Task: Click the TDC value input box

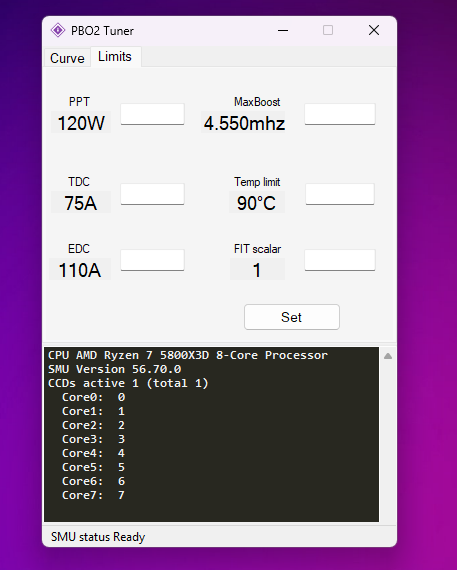Action: pos(152,194)
